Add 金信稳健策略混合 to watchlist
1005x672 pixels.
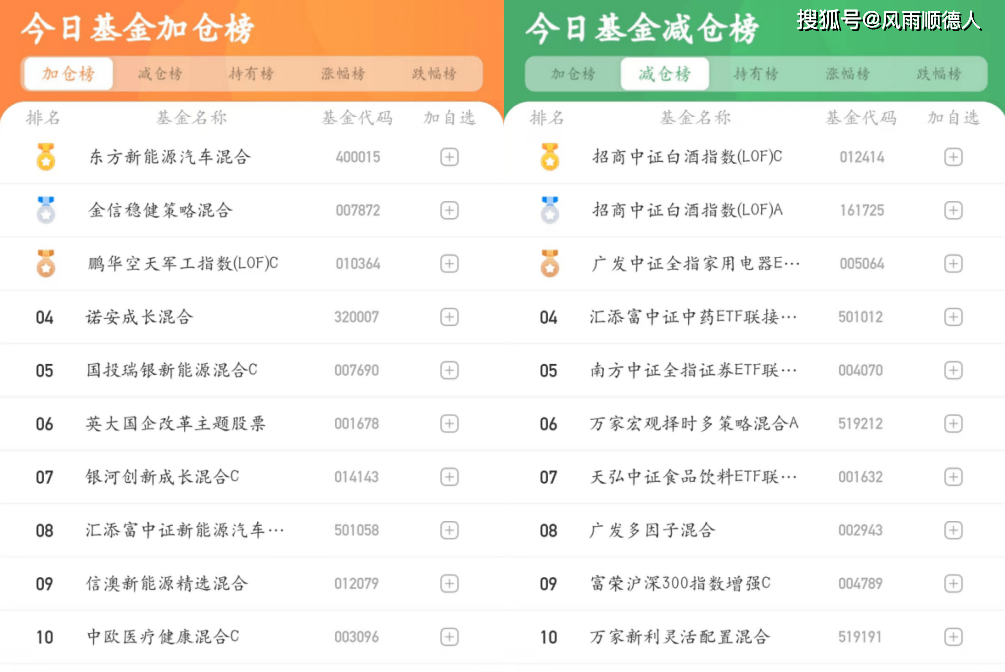click(x=449, y=210)
